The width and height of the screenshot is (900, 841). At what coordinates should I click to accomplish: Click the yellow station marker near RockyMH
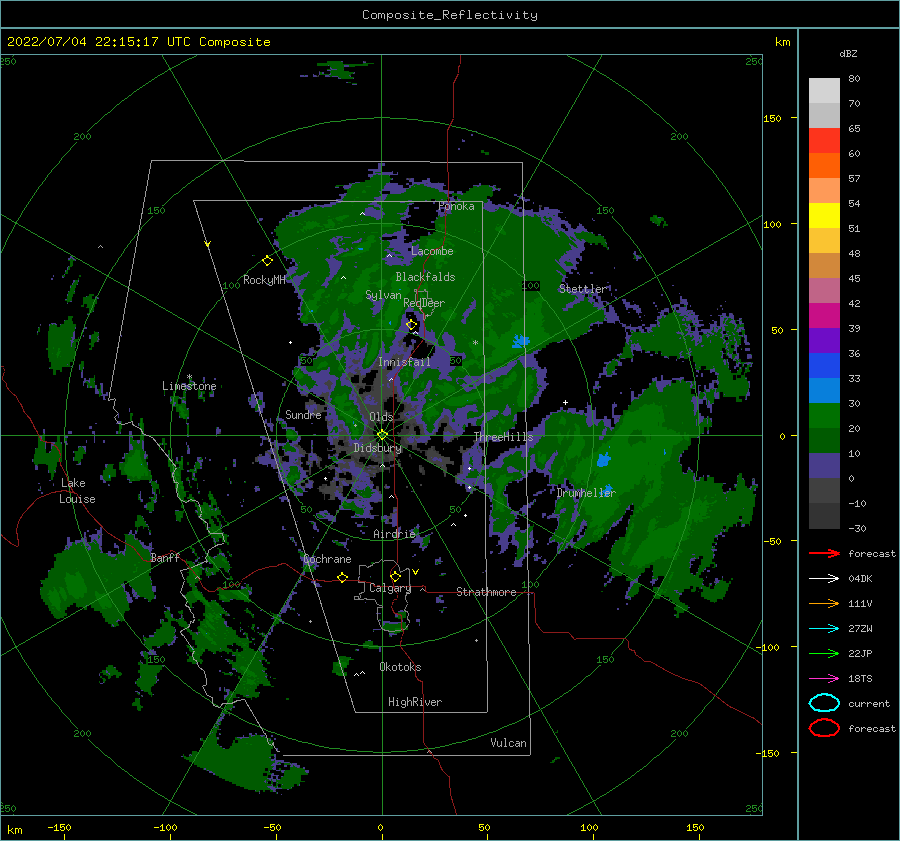click(x=267, y=261)
